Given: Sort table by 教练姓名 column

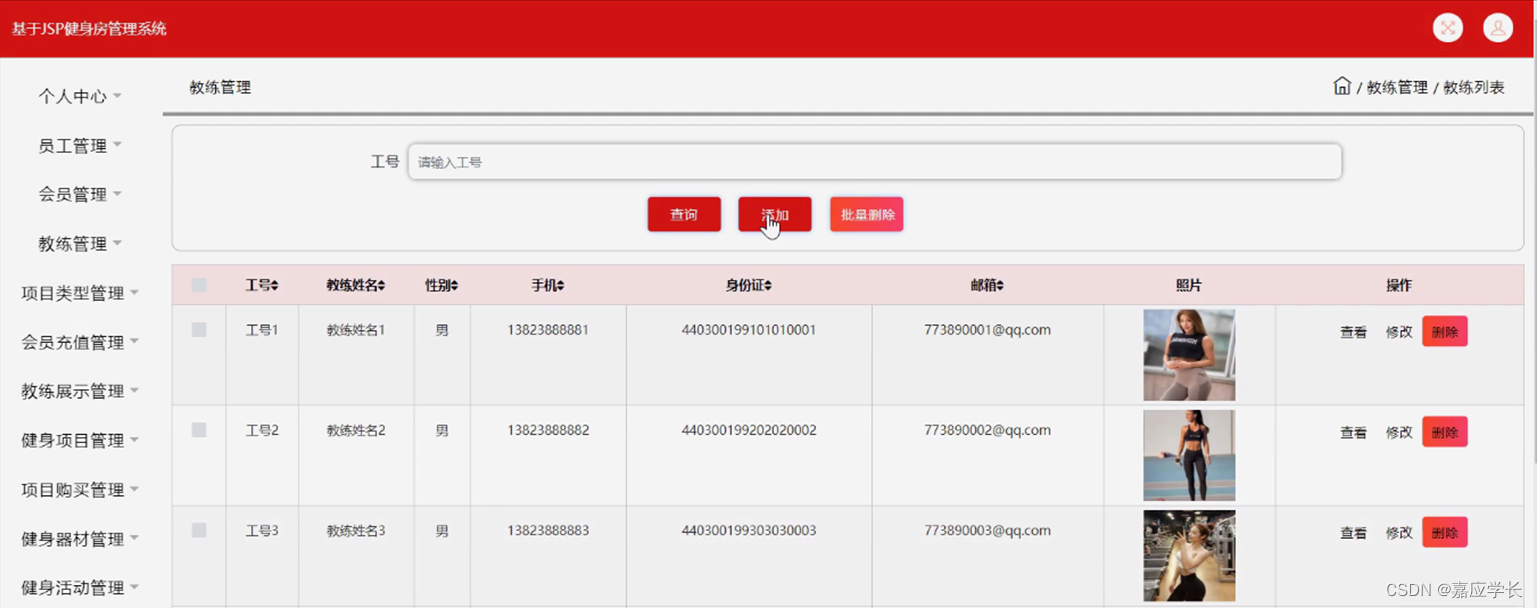Looking at the screenshot, I should [356, 285].
